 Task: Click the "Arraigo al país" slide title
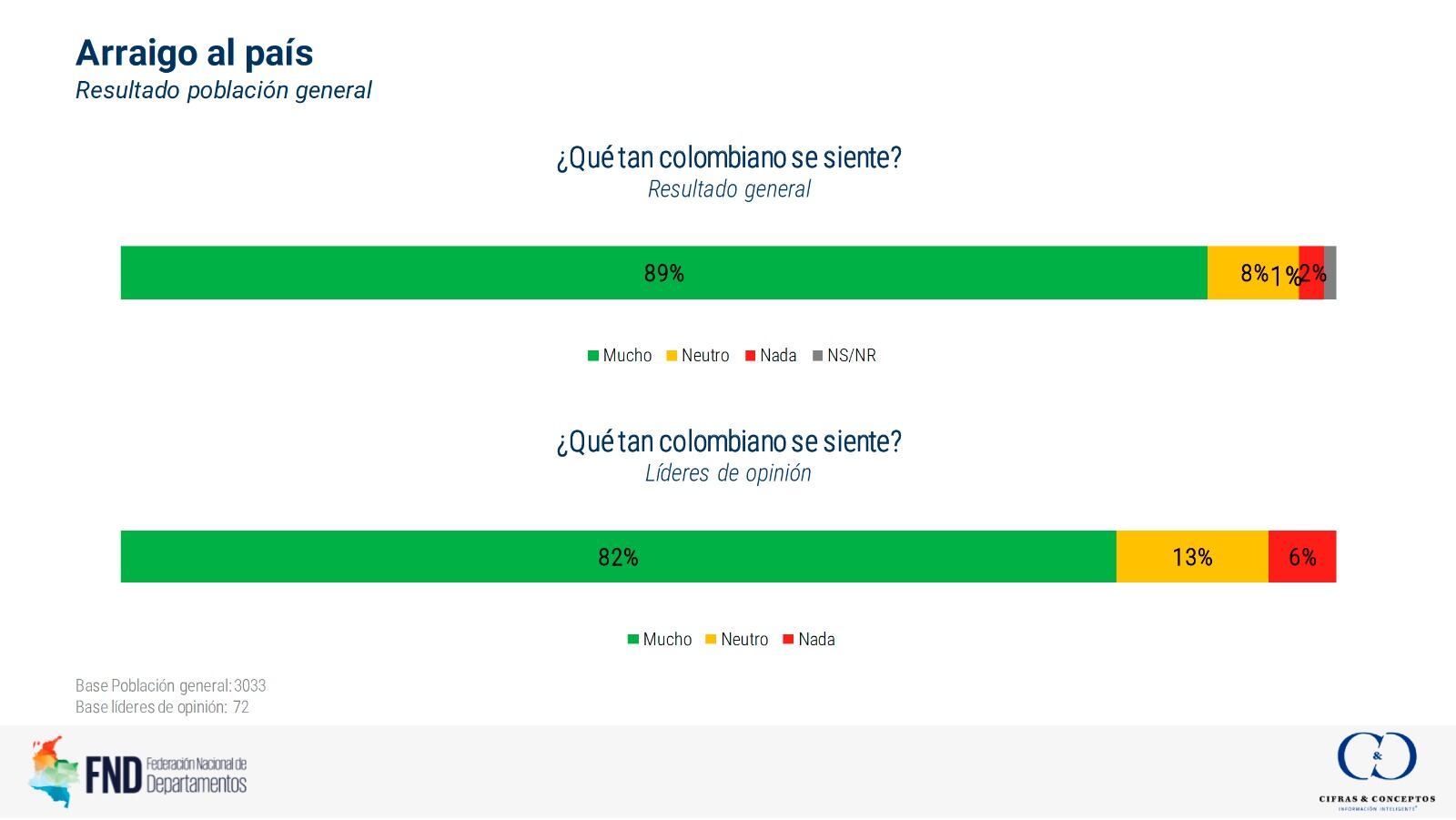click(x=195, y=53)
